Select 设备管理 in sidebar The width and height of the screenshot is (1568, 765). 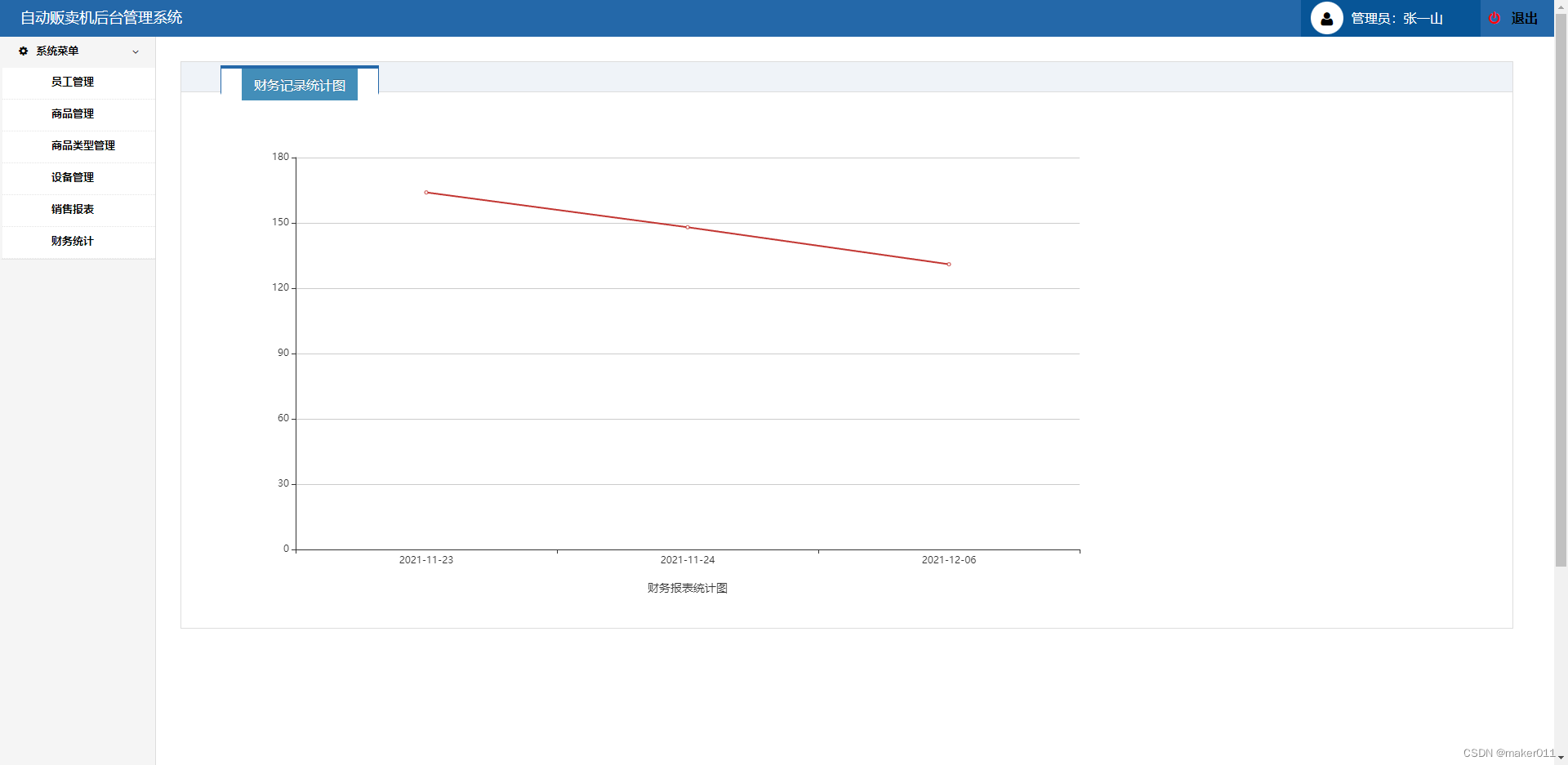(78, 177)
